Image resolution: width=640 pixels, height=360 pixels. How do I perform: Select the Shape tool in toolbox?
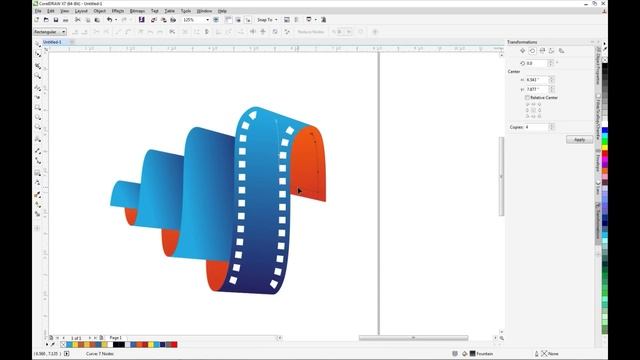(x=38, y=54)
